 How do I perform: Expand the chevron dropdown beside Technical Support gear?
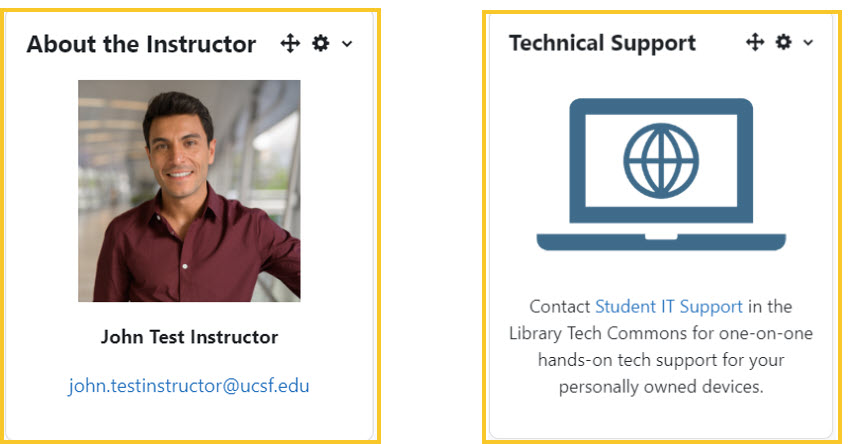808,42
